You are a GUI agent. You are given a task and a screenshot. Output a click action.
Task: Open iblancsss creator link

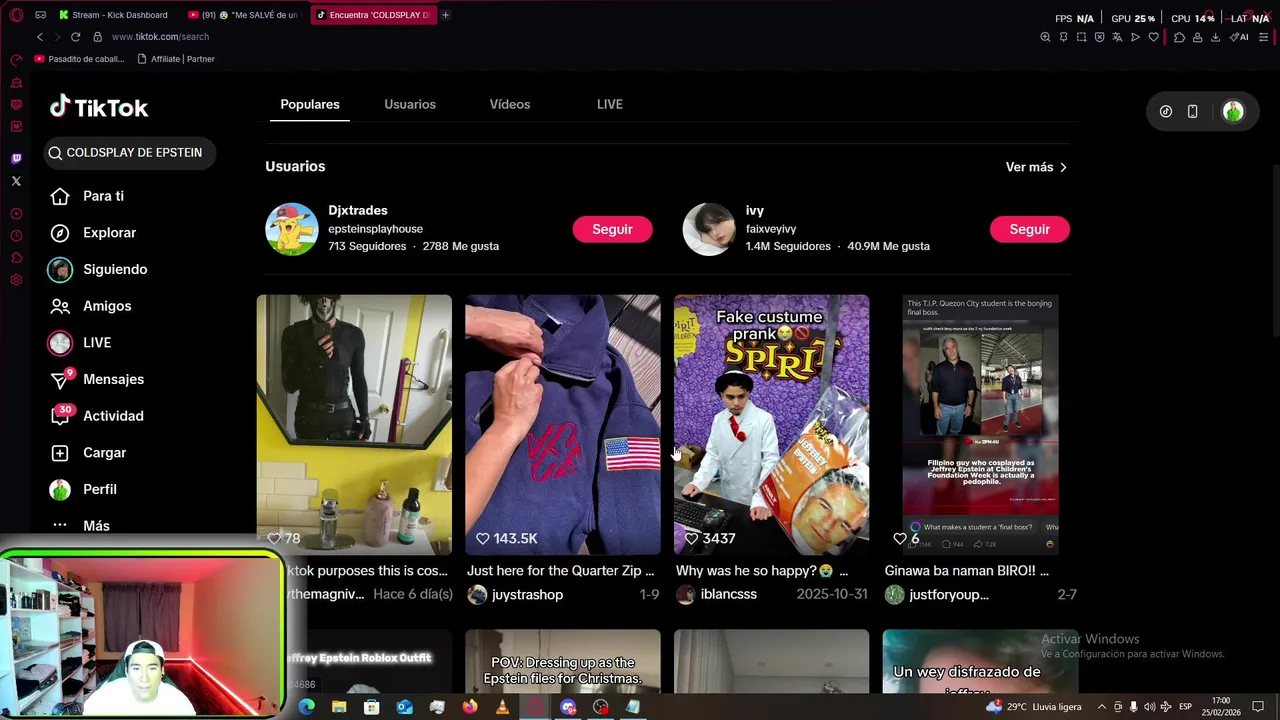point(716,594)
